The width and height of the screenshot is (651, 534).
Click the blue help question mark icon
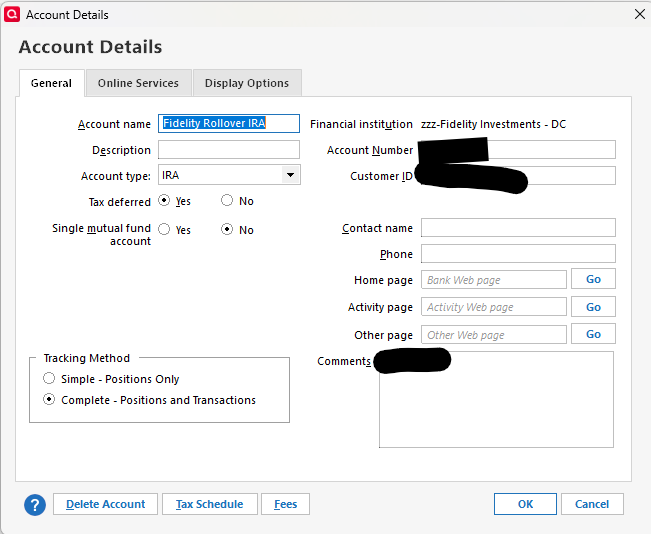pos(35,505)
